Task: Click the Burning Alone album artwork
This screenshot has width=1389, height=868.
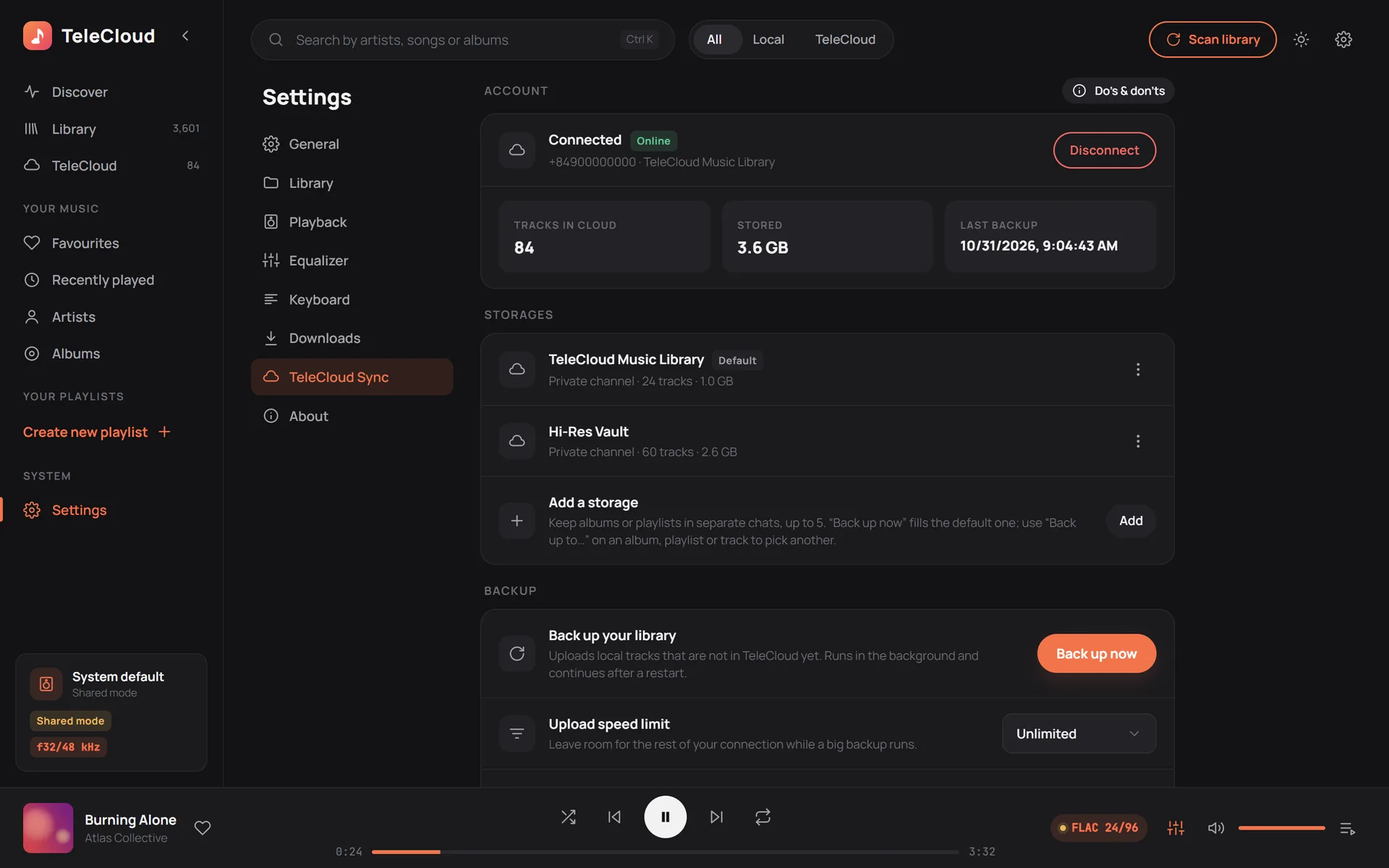Action: coord(48,827)
